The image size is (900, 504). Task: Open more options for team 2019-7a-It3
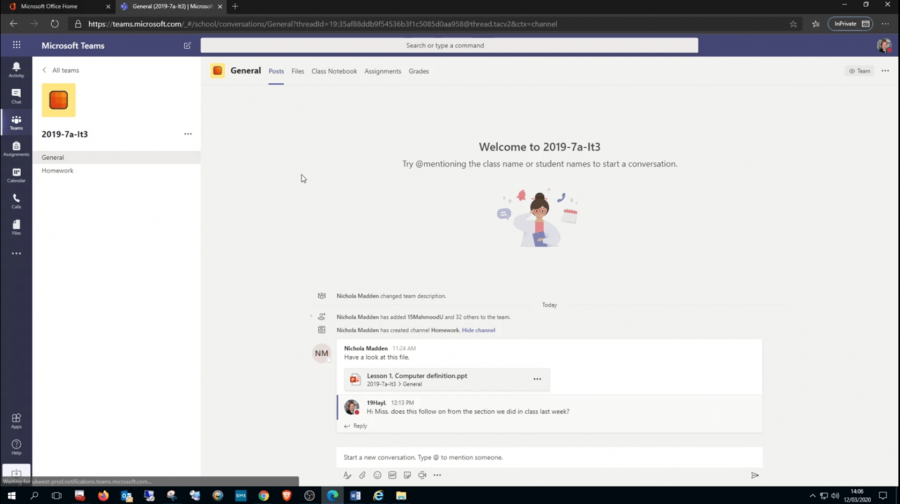coord(188,133)
